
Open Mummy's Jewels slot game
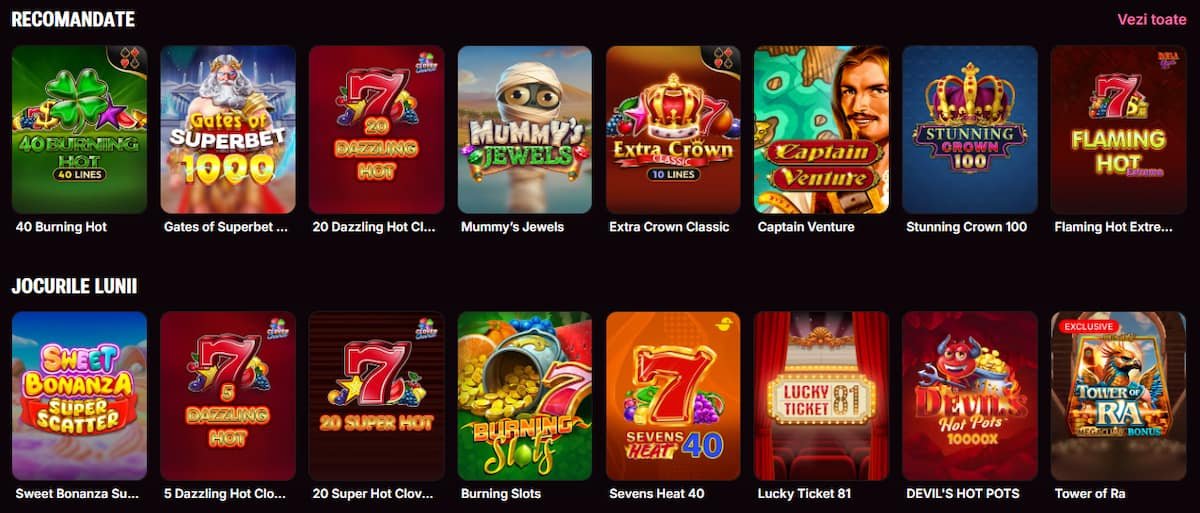[x=525, y=129]
